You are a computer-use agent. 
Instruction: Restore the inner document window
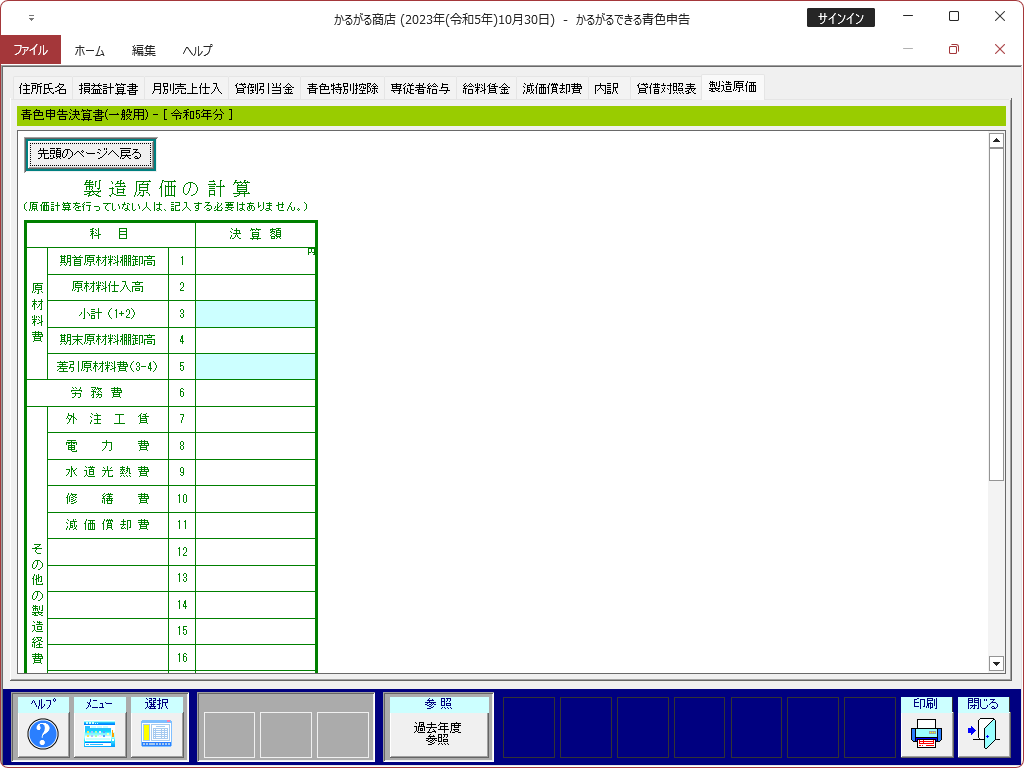(953, 50)
